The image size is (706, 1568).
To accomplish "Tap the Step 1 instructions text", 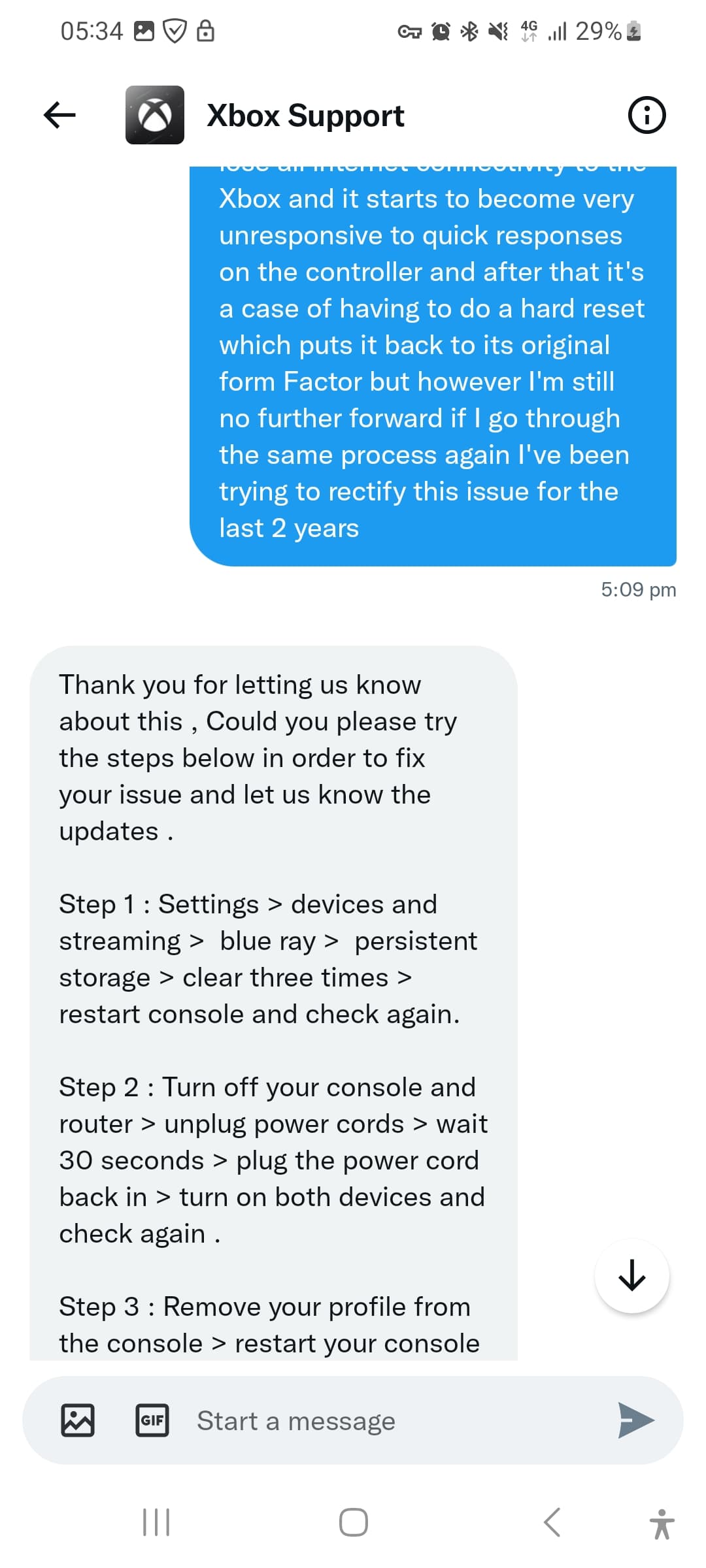I will (x=268, y=959).
